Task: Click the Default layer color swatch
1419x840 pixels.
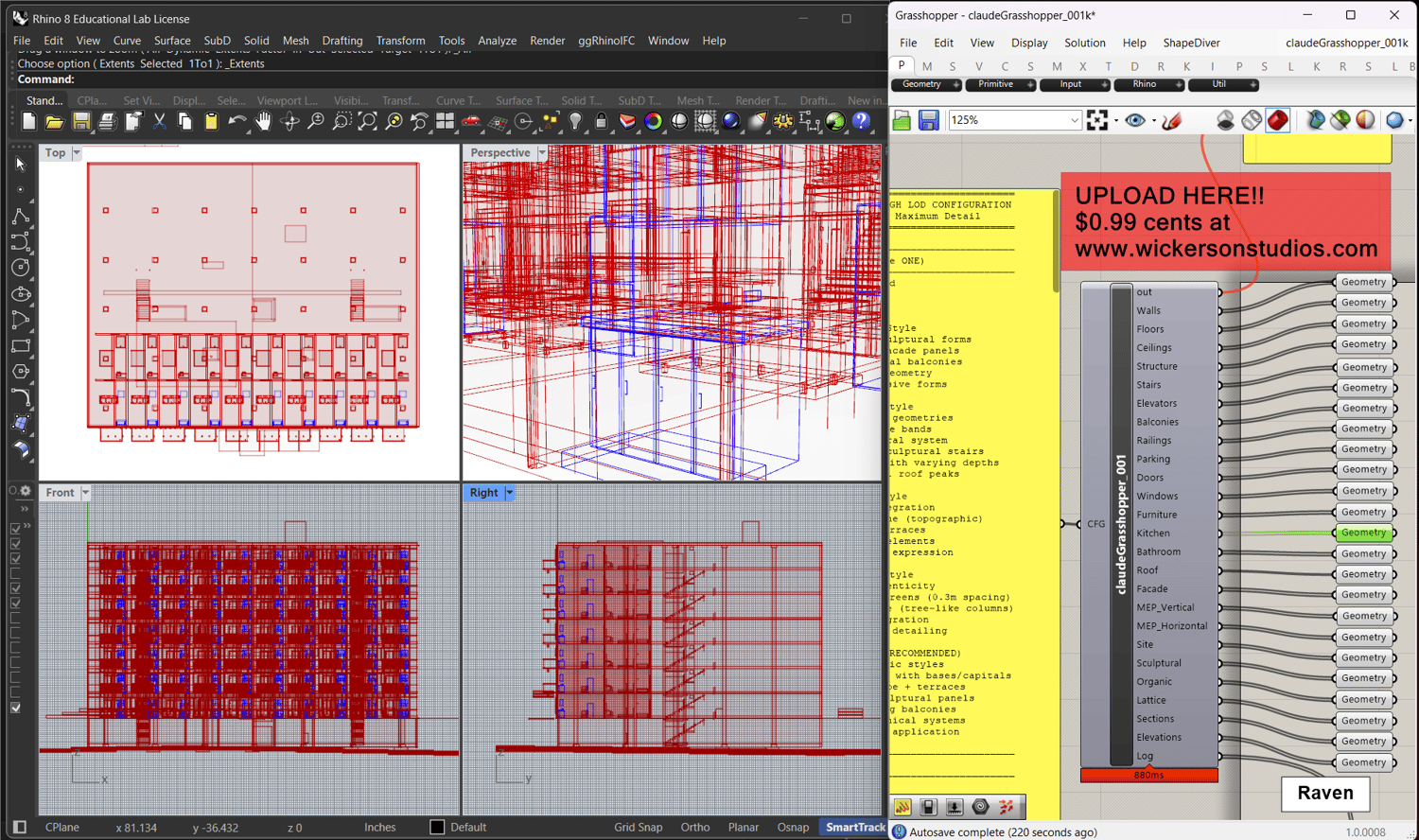Action: 437,827
